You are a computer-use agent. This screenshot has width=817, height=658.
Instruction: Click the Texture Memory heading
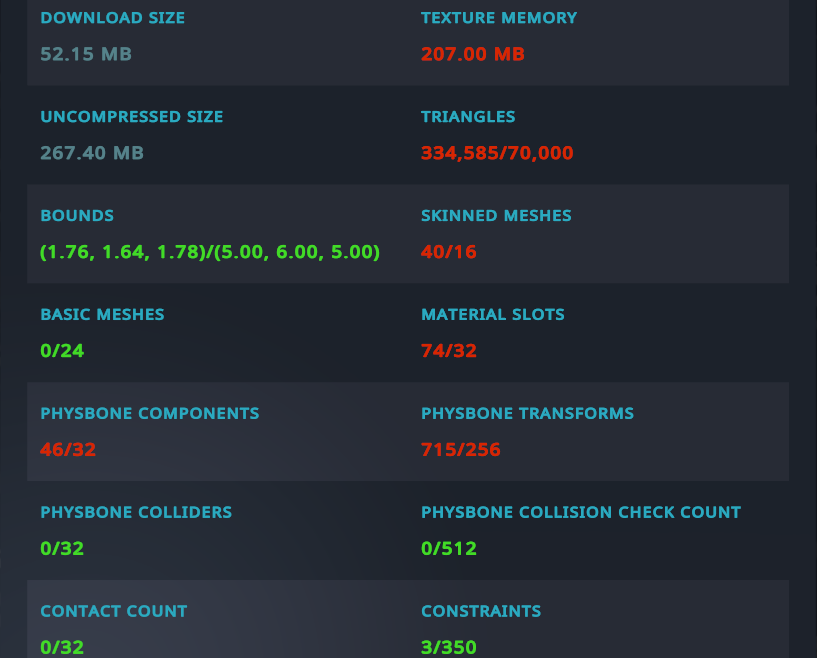[x=499, y=18]
